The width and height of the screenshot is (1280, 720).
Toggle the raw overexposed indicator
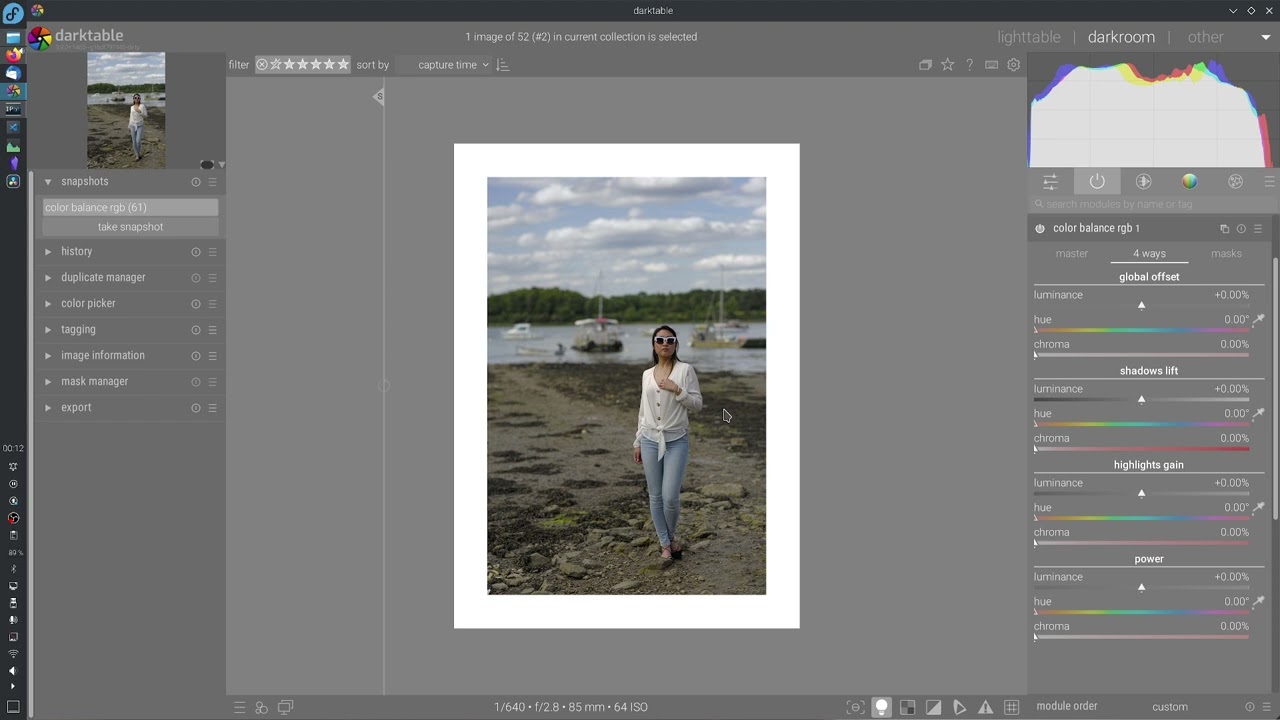907,707
